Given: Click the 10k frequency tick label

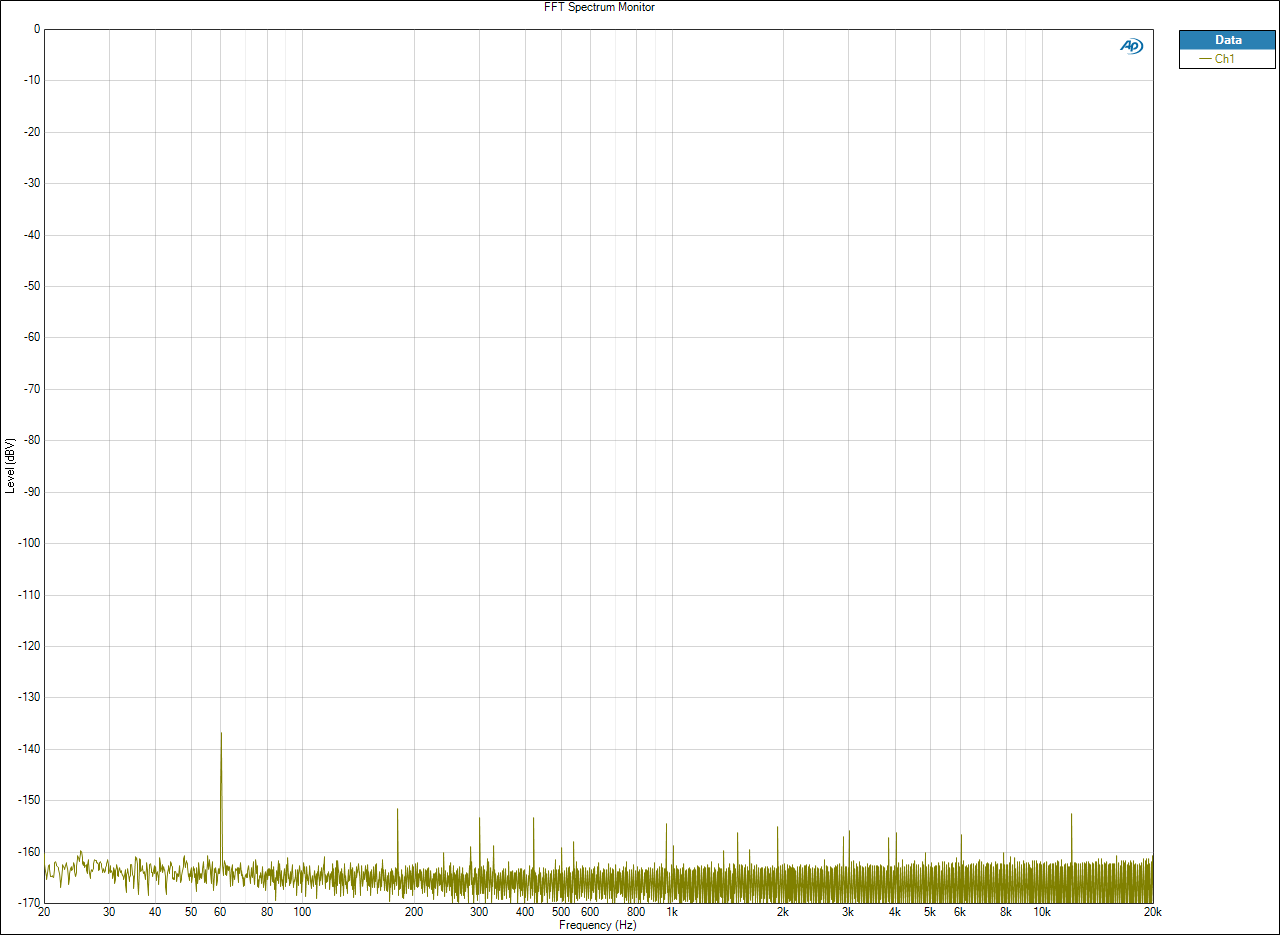Looking at the screenshot, I should pos(1042,912).
